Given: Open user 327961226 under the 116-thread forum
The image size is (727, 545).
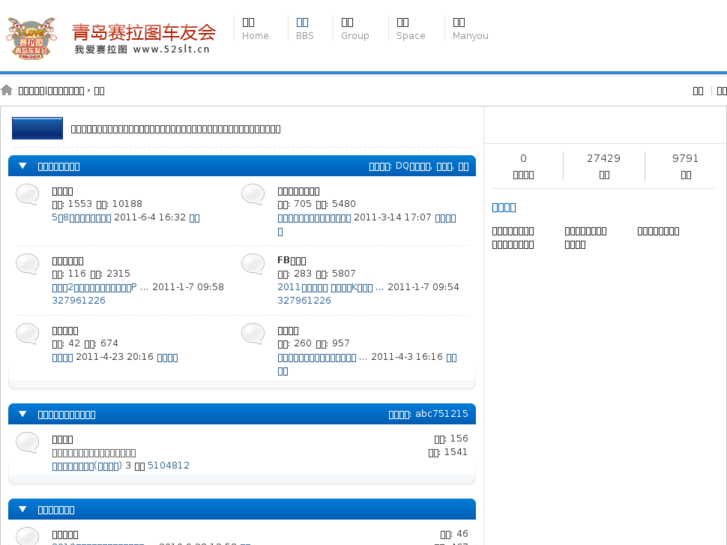Looking at the screenshot, I should point(78,301).
